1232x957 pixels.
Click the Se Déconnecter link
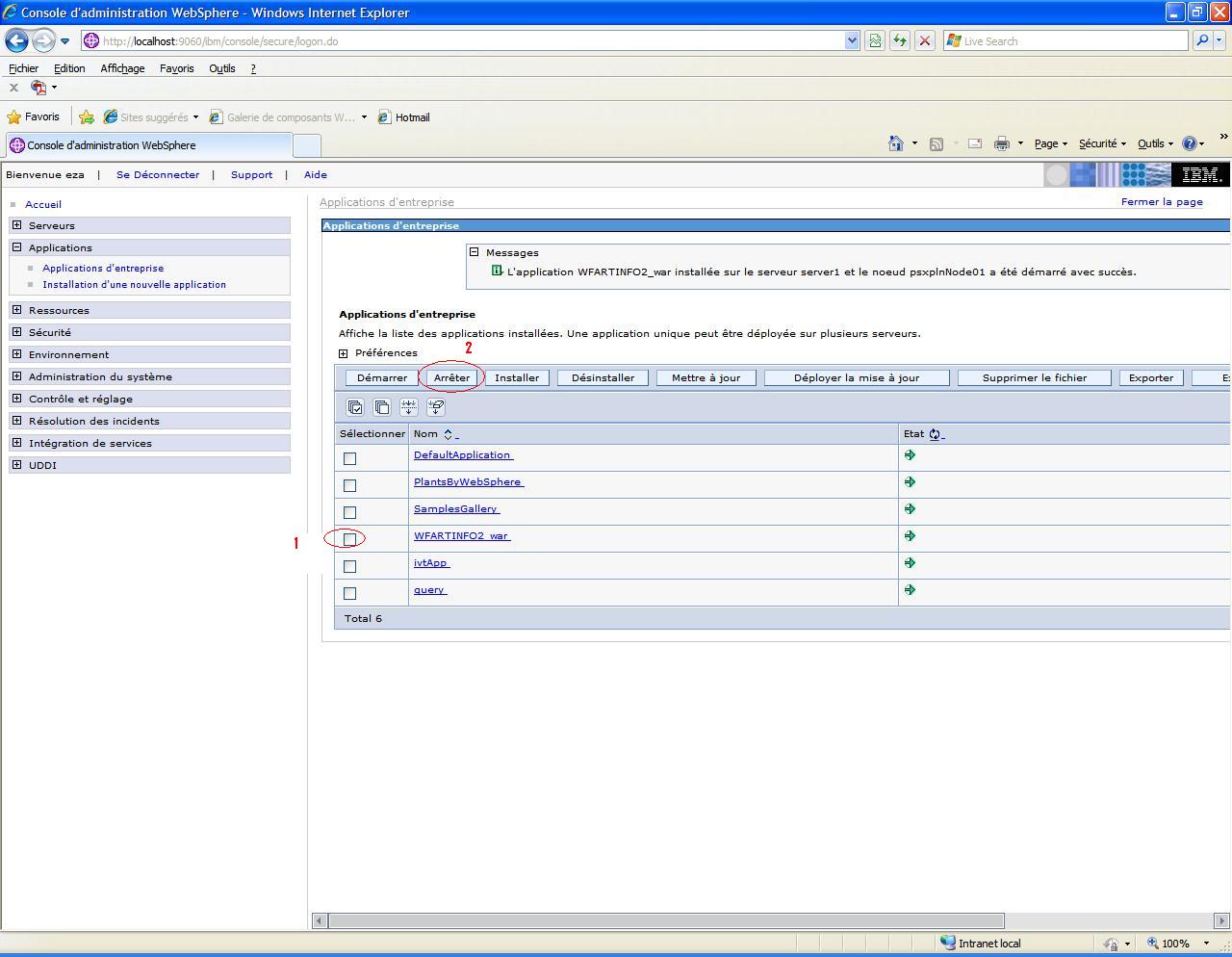coord(158,174)
